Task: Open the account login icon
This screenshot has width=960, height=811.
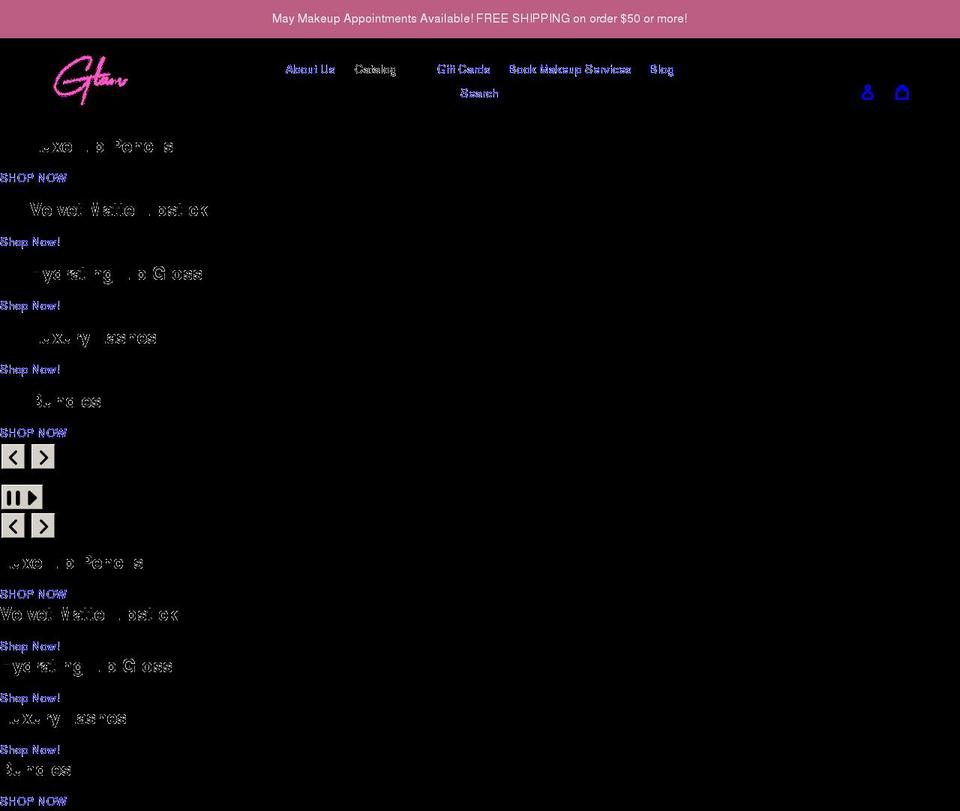Action: pyautogui.click(x=867, y=91)
